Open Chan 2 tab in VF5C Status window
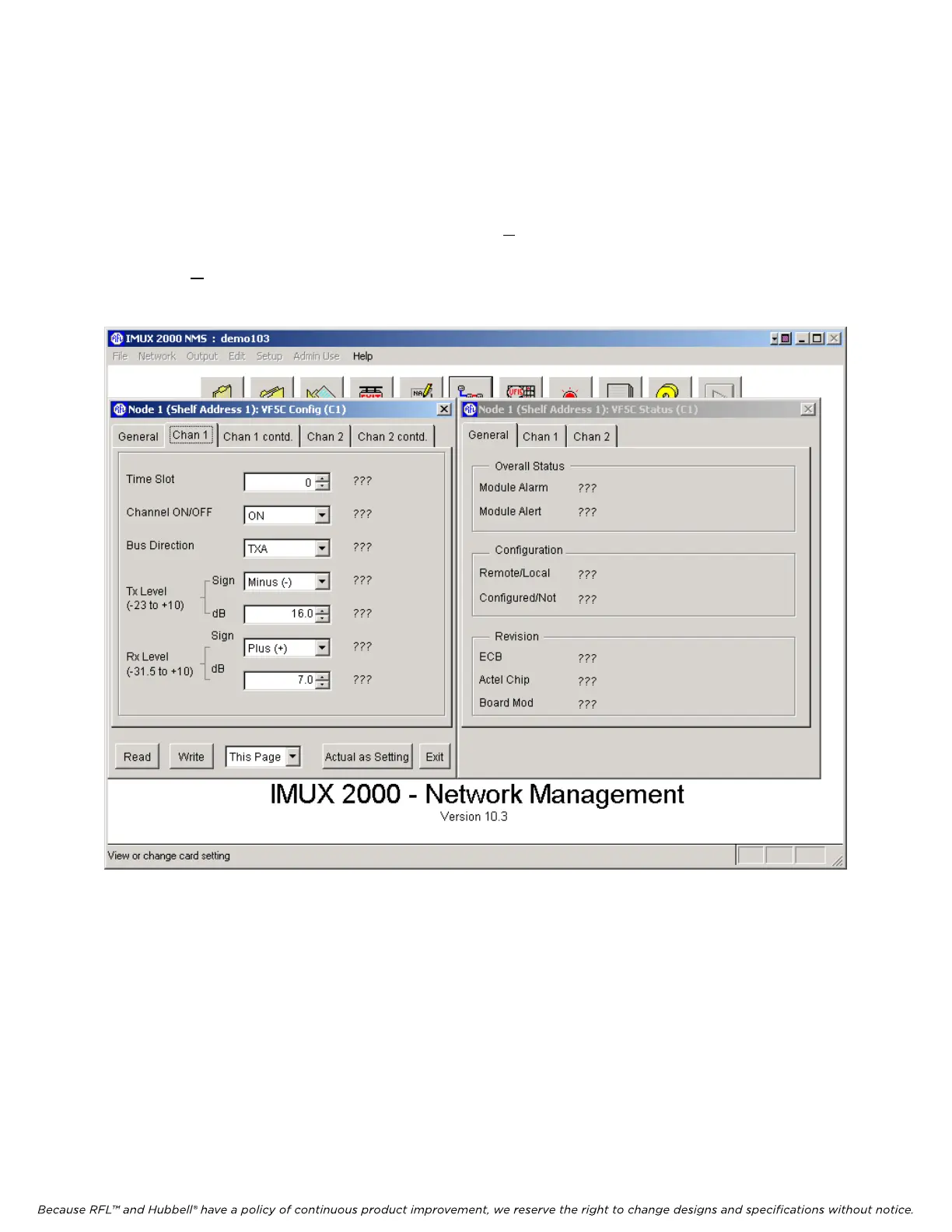The image size is (952, 1232). [x=592, y=436]
